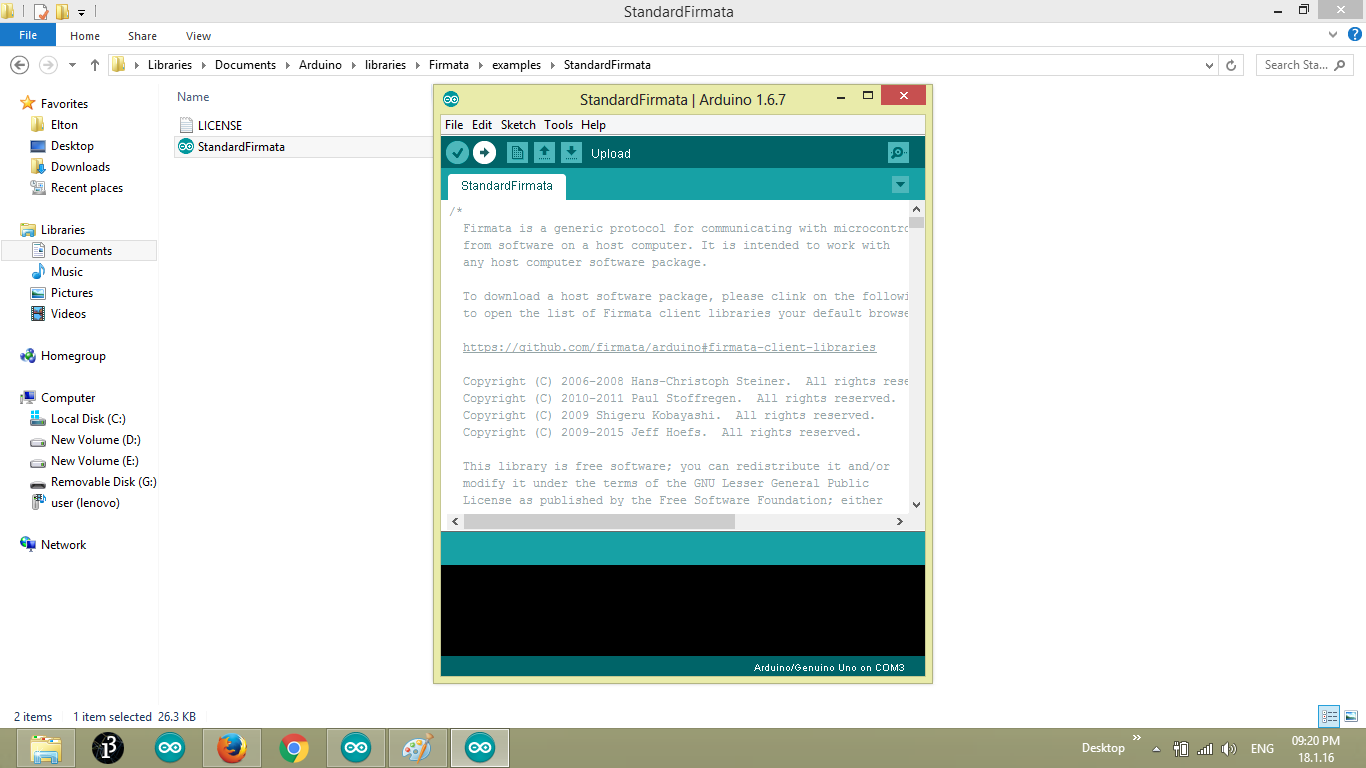1366x768 pixels.
Task: Select Pictures library in navigation pane
Action: click(72, 293)
